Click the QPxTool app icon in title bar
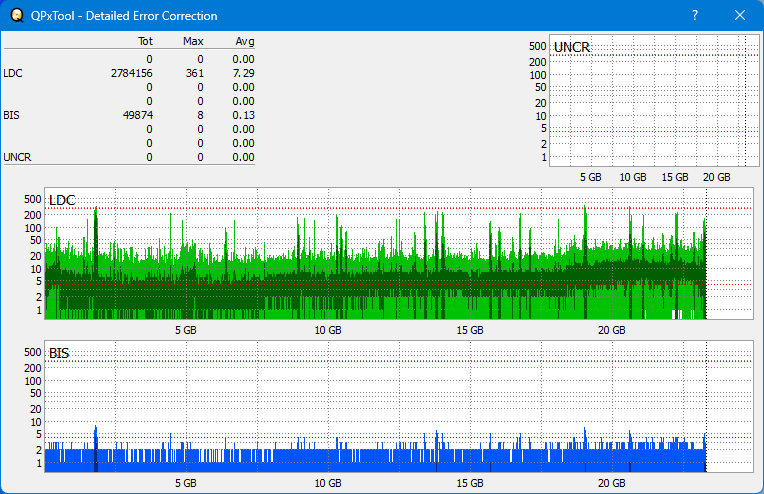This screenshot has width=764, height=494. coord(17,16)
